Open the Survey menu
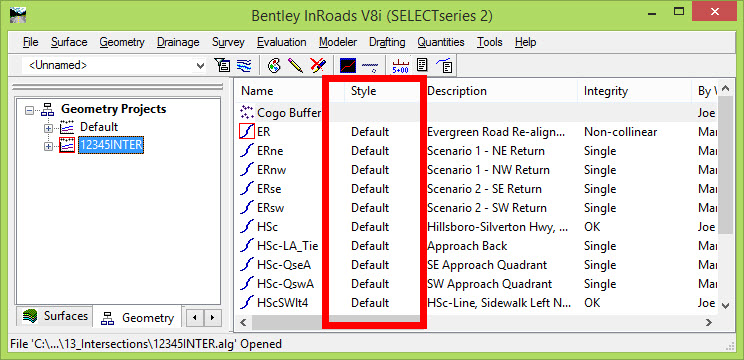This screenshot has width=744, height=360. click(x=228, y=42)
